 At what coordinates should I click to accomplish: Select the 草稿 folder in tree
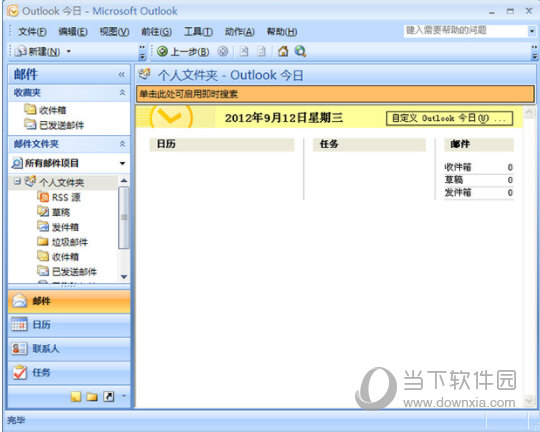(54, 212)
